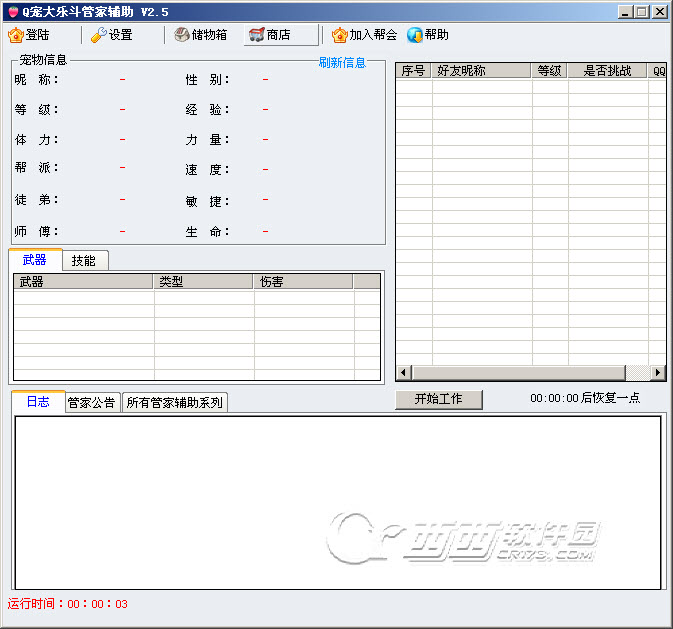Click the 等级 column header in friends list
673x629 pixels.
[549, 70]
